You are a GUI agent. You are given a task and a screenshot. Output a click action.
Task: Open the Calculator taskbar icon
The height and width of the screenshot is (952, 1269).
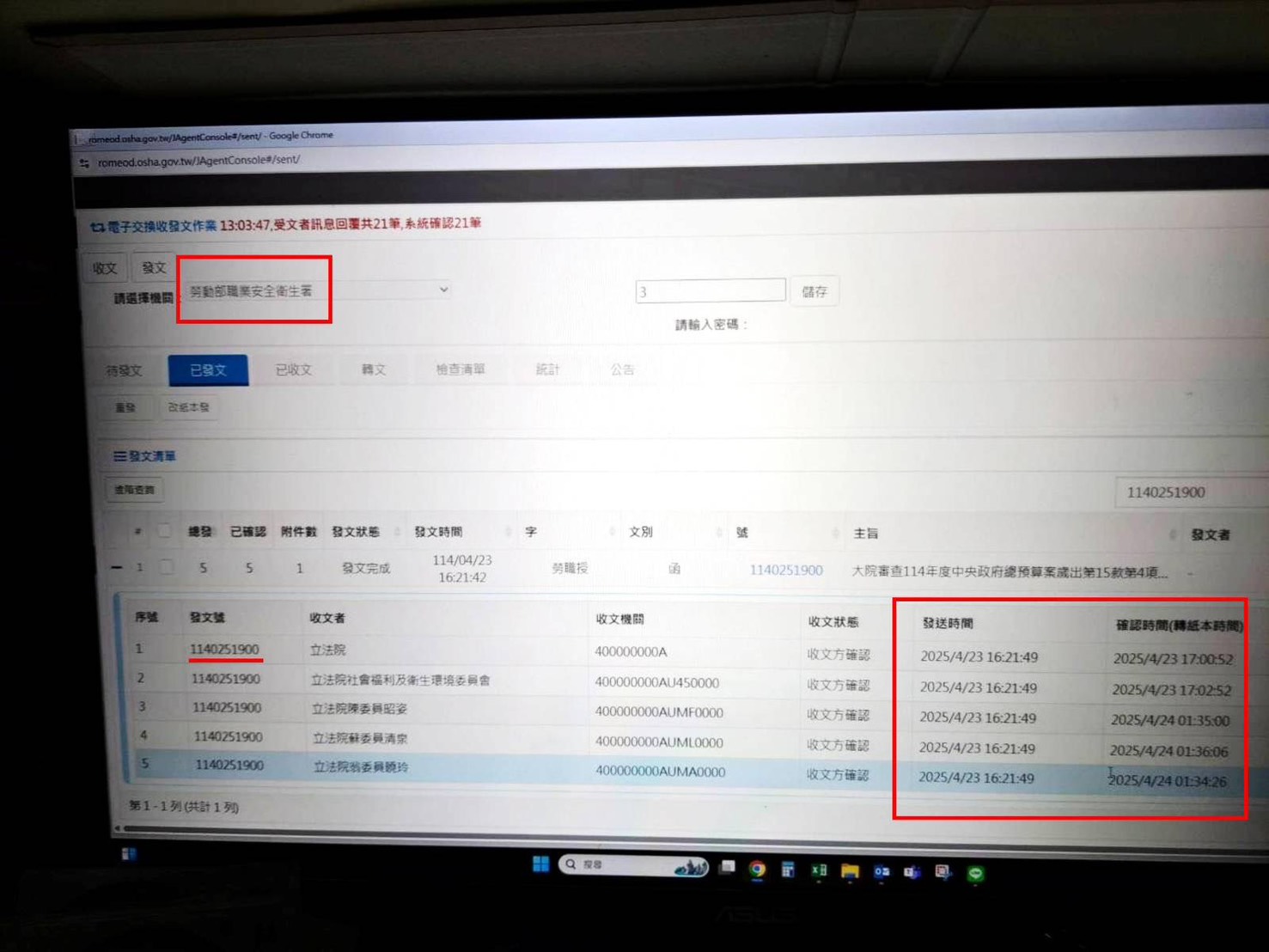click(x=788, y=870)
